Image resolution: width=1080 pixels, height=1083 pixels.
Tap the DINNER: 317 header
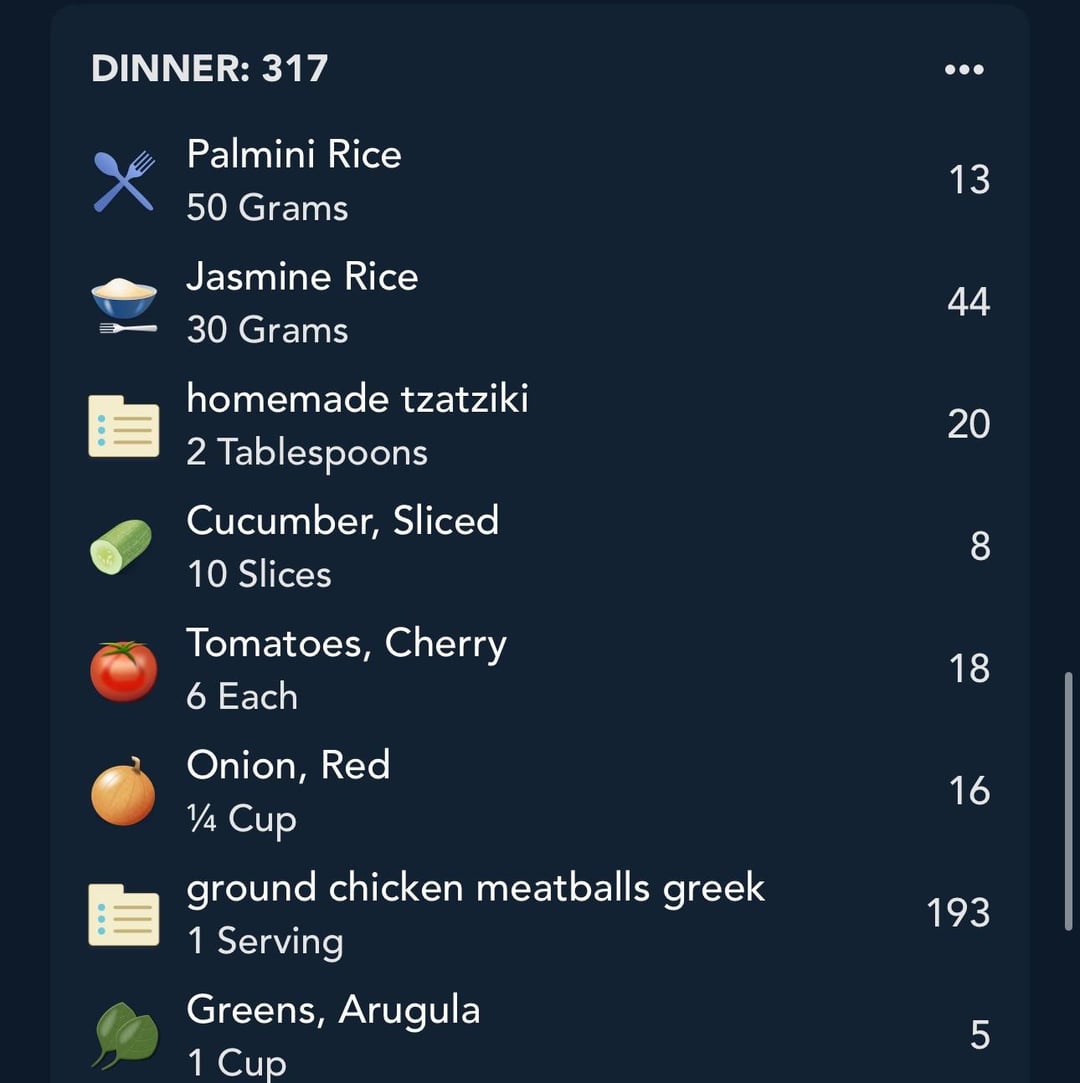click(209, 68)
